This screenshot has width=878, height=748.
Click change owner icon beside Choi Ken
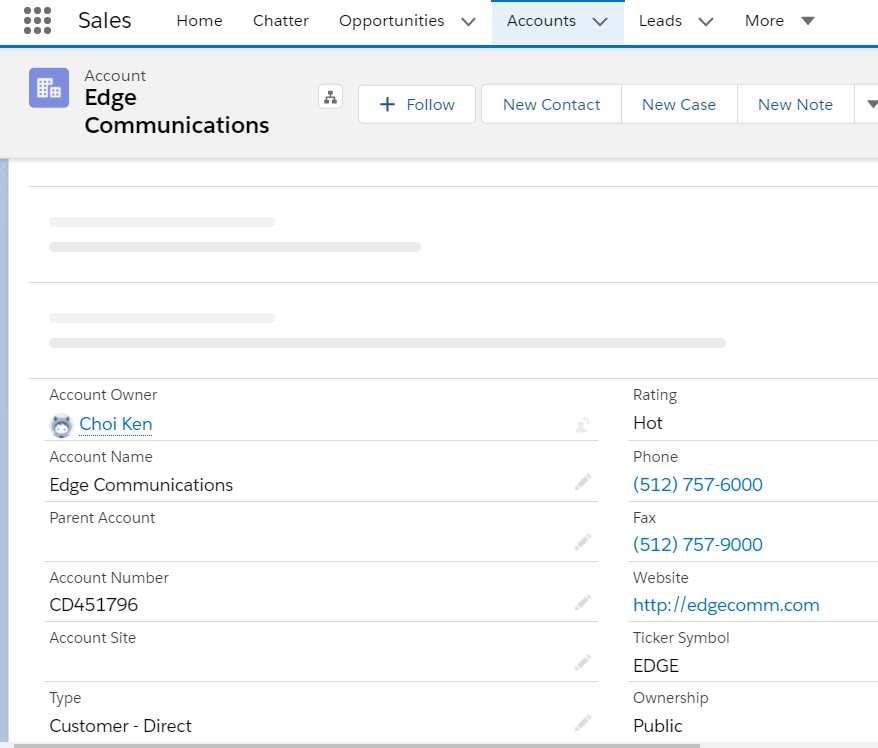click(x=582, y=425)
